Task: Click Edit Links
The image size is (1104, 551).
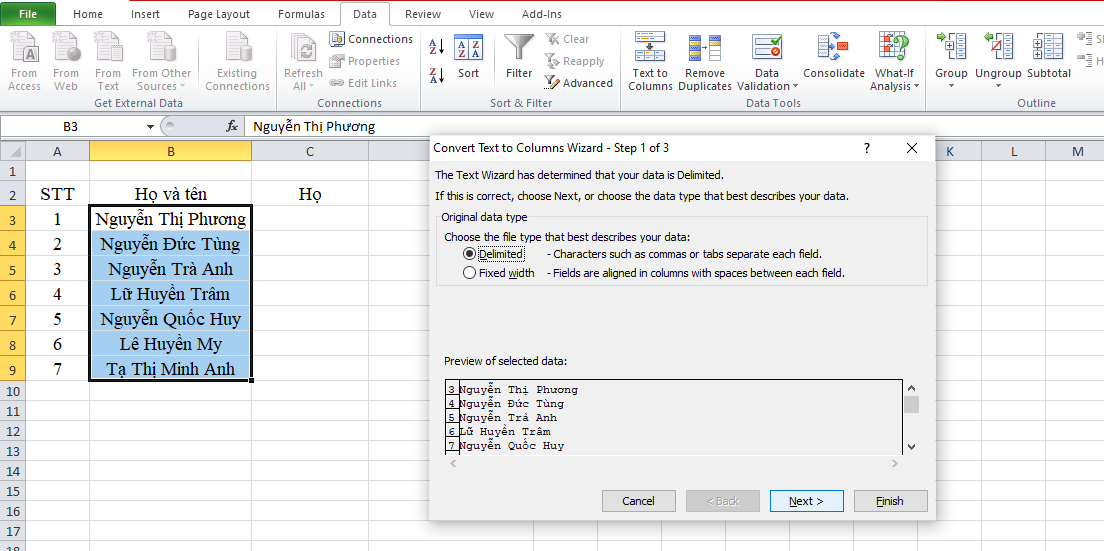Action: coord(363,83)
